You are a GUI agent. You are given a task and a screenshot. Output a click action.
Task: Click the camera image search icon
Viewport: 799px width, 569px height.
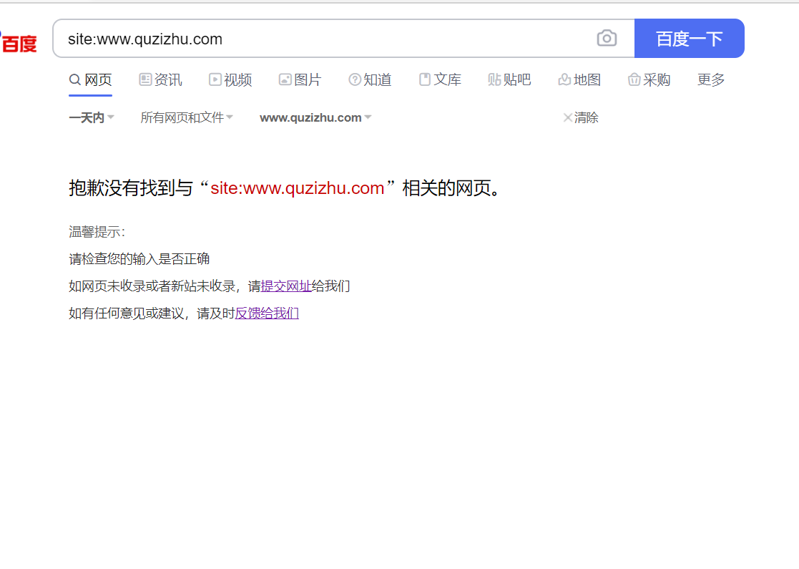pyautogui.click(x=606, y=39)
